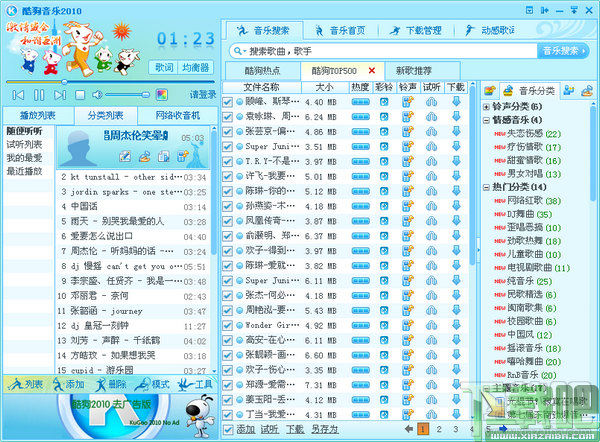Select the 酷狗热点 sub-tab
The image size is (600, 442).
(x=262, y=70)
